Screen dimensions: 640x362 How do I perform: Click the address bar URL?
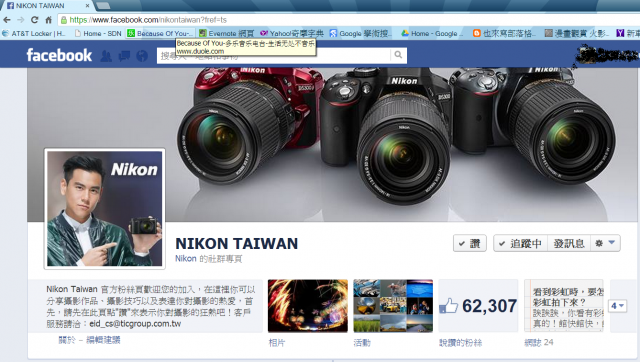(x=148, y=20)
